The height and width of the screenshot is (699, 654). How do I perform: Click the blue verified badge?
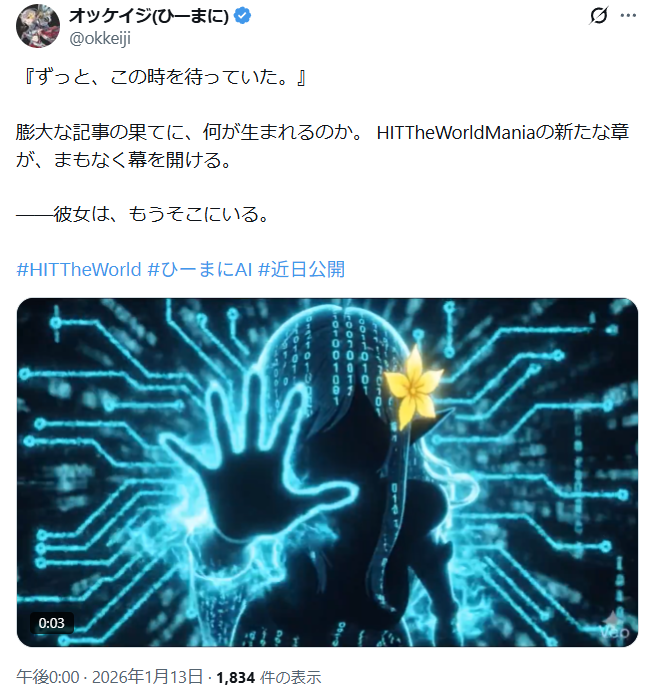[x=243, y=16]
